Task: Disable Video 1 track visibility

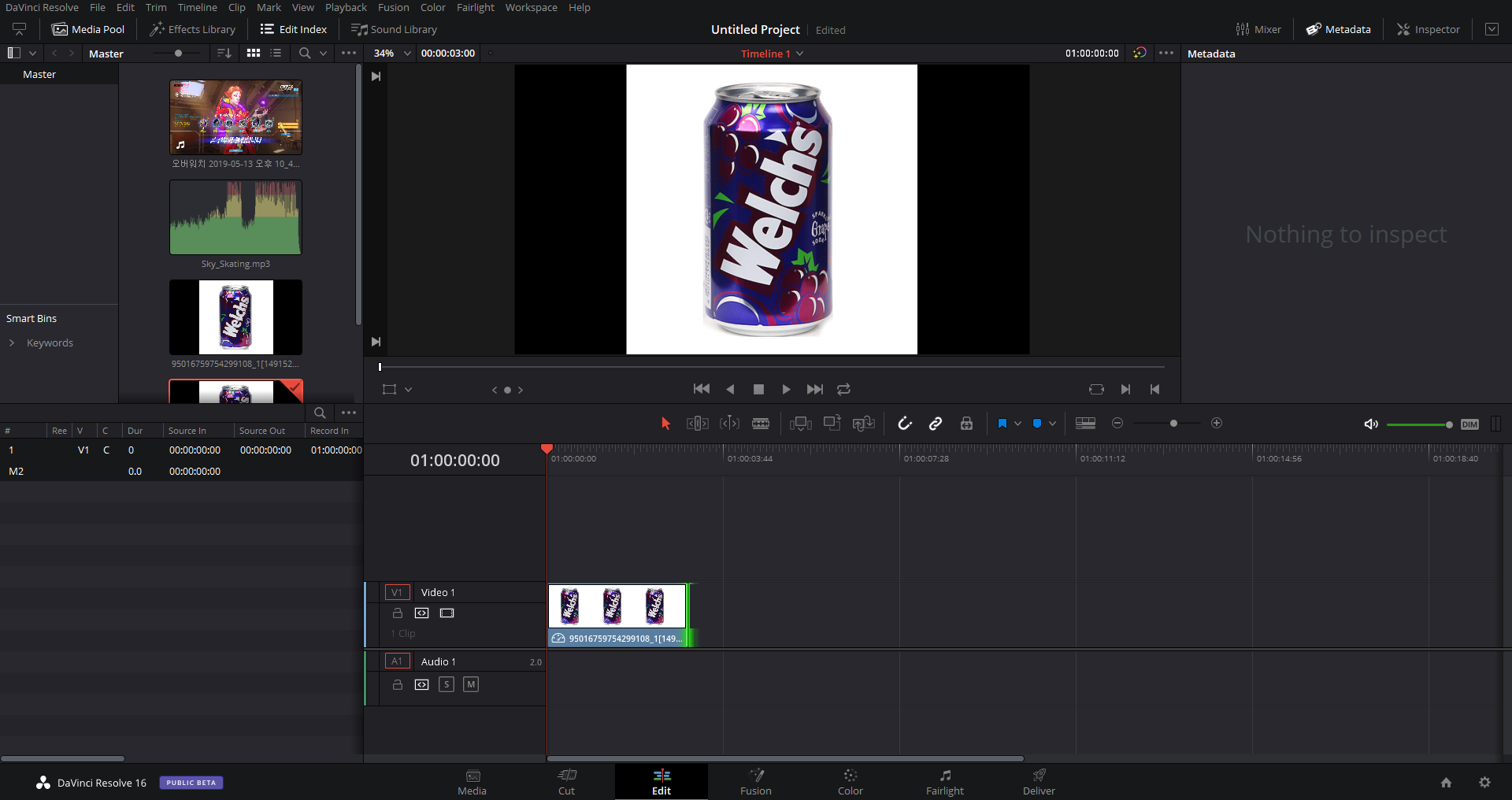Action: (x=447, y=613)
